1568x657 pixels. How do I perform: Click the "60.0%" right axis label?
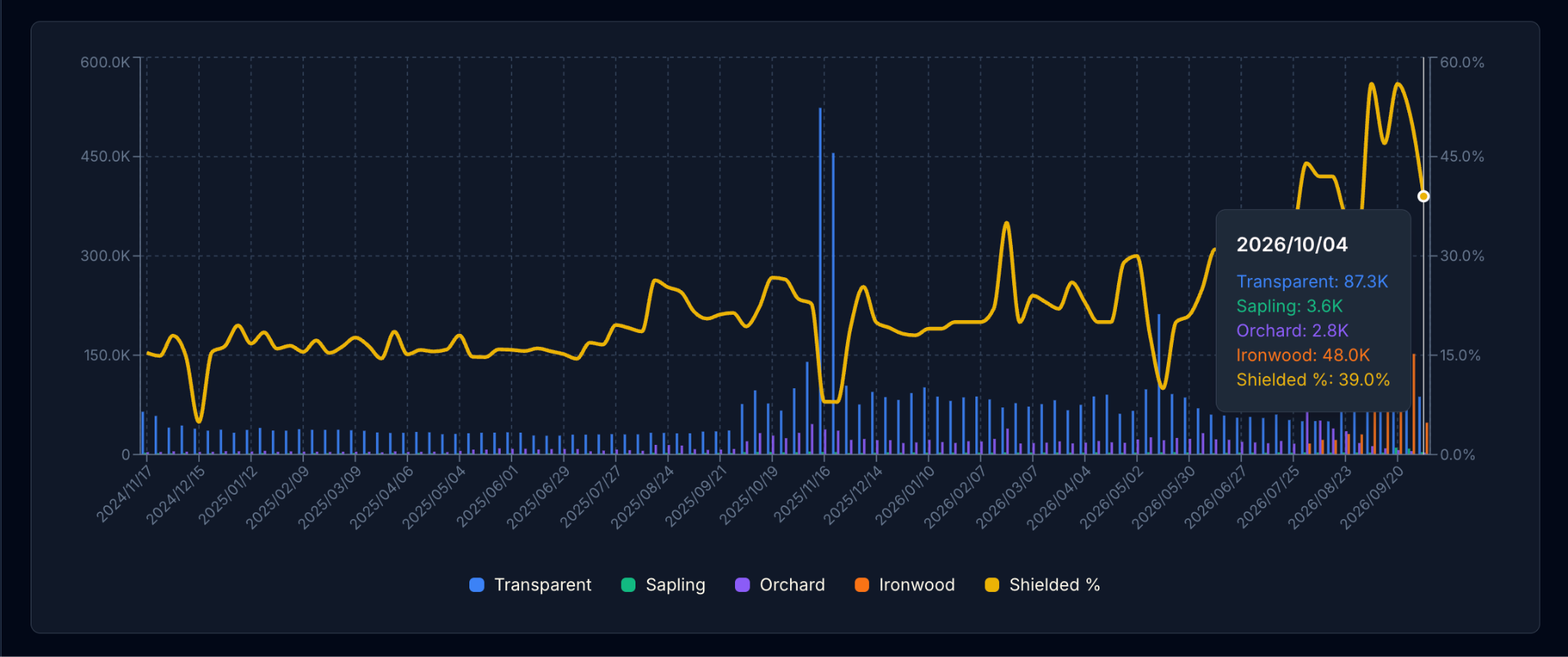(x=1462, y=62)
